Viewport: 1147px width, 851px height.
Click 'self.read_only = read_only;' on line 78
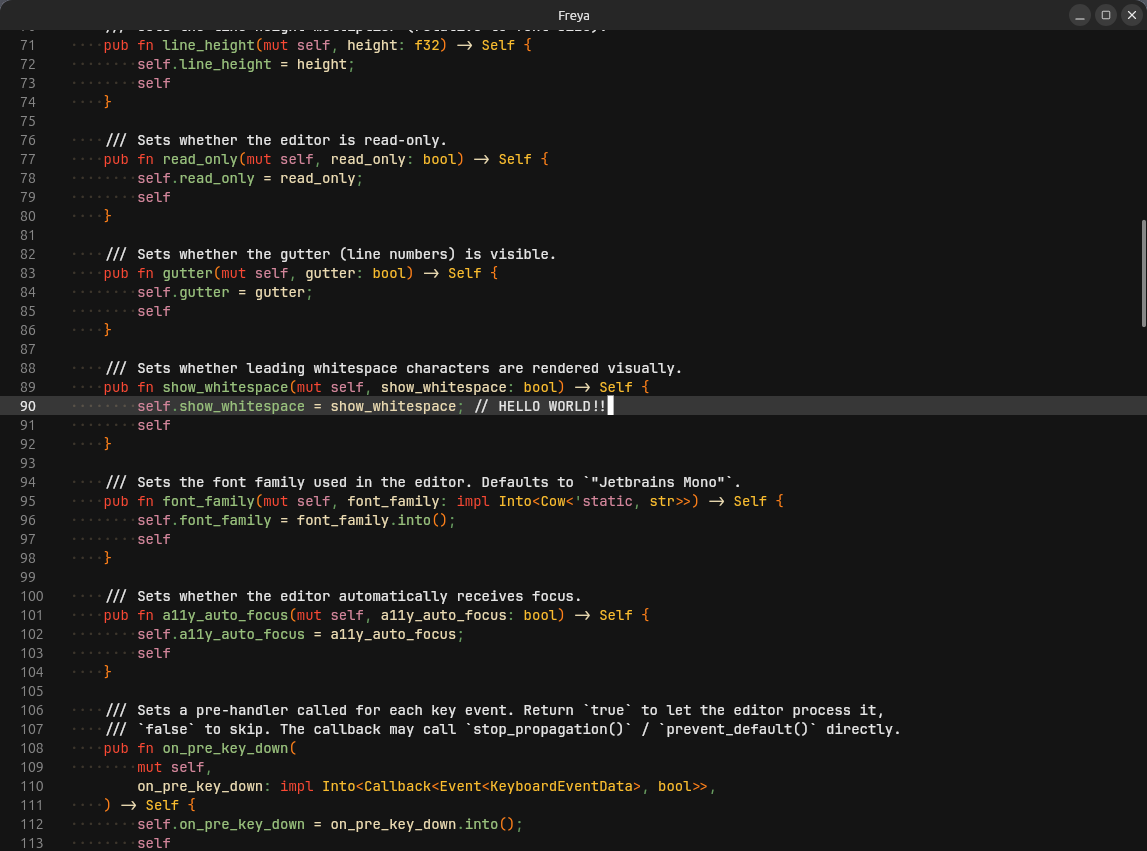point(250,179)
